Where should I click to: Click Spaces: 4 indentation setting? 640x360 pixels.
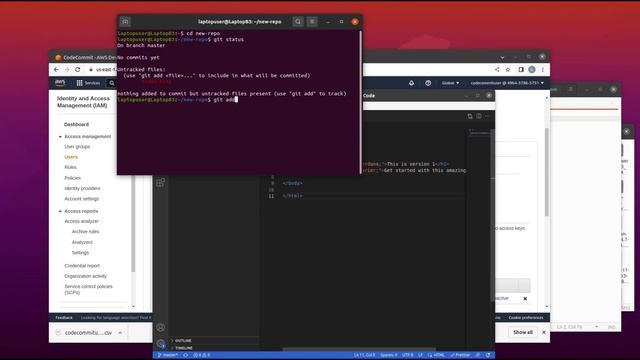[389, 355]
